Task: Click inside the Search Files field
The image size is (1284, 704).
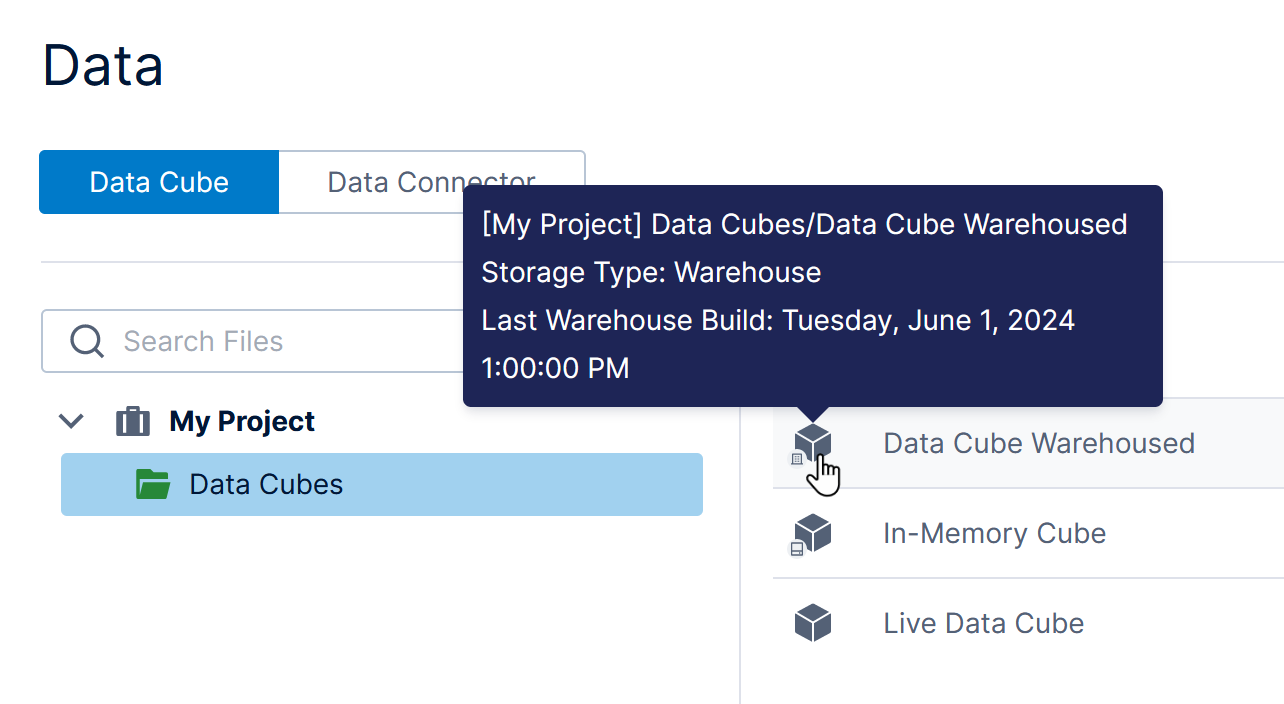Action: point(250,341)
